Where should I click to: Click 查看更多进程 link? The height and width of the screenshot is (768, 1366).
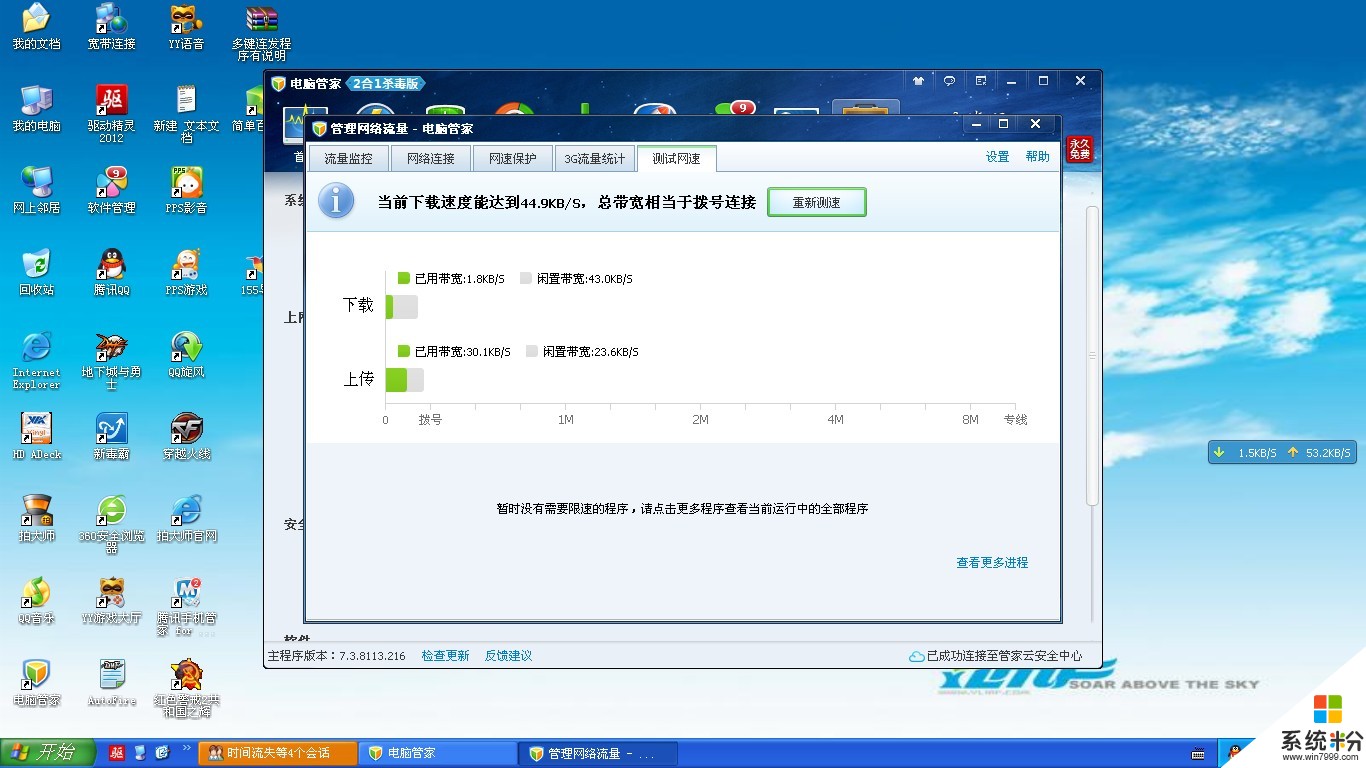coord(992,563)
